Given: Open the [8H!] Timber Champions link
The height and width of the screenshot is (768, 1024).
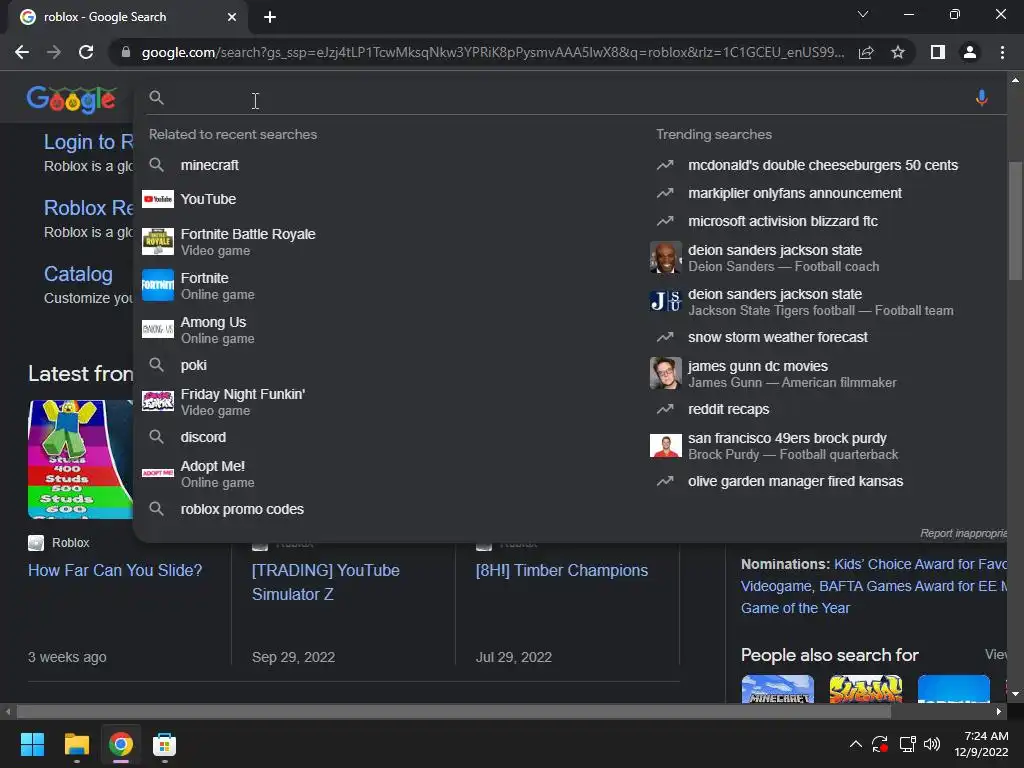Looking at the screenshot, I should coord(562,570).
